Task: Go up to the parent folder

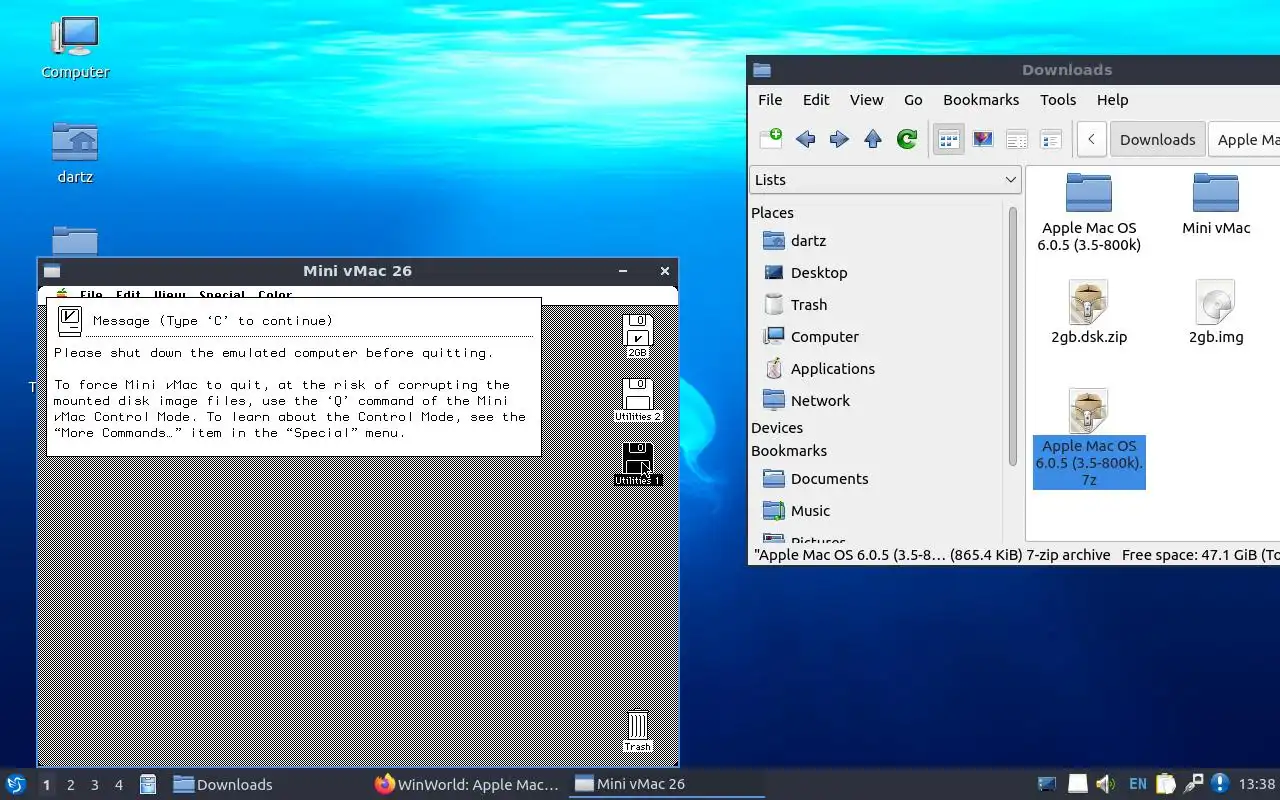Action: (873, 139)
